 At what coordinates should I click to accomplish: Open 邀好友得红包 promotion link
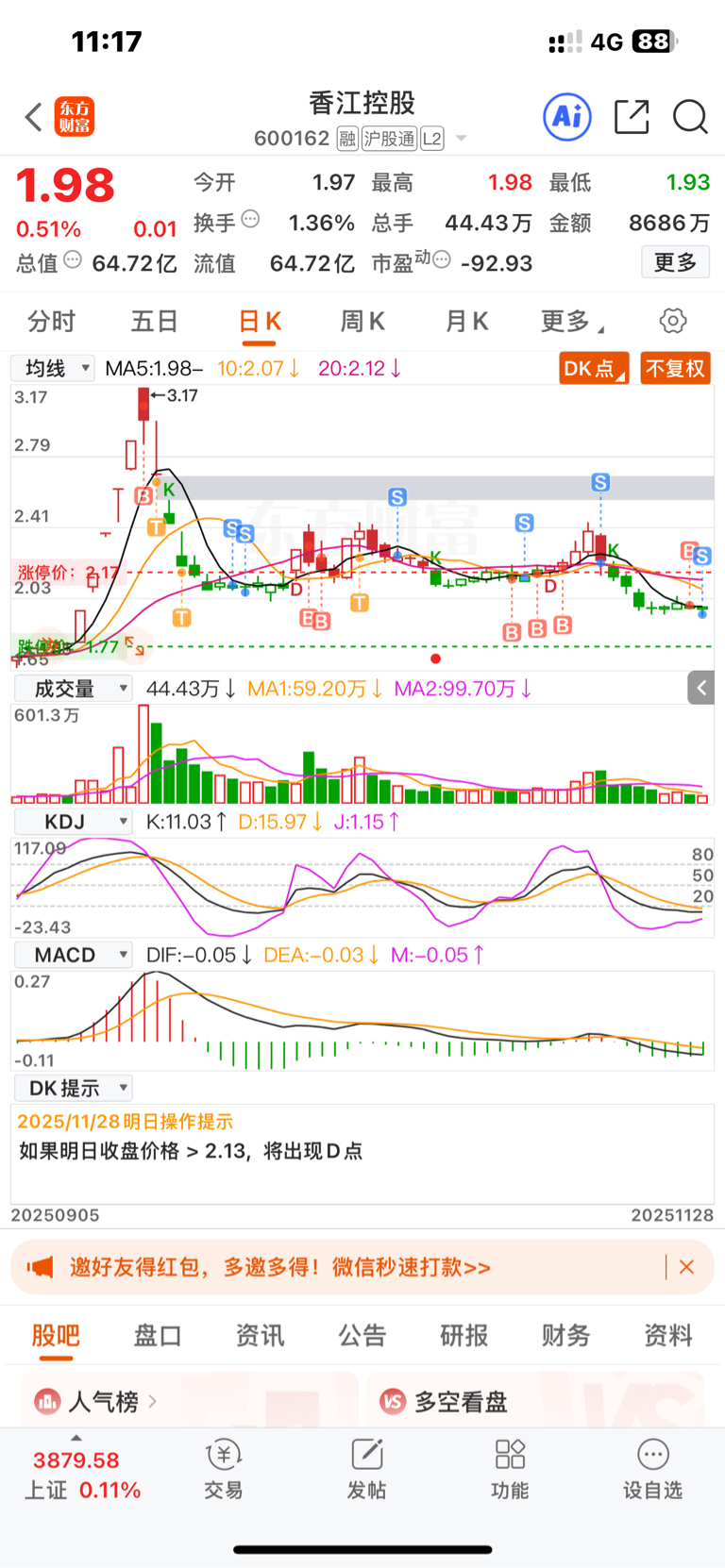pos(280,1267)
